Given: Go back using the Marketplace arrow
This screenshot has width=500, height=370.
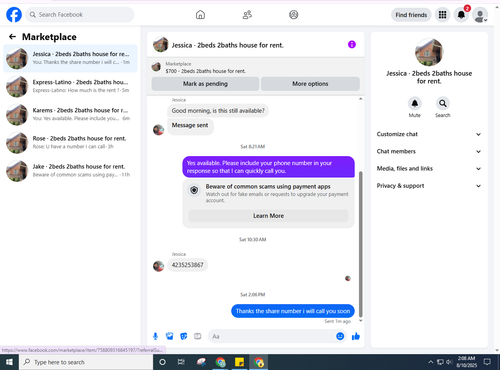Looking at the screenshot, I should coord(12,37).
